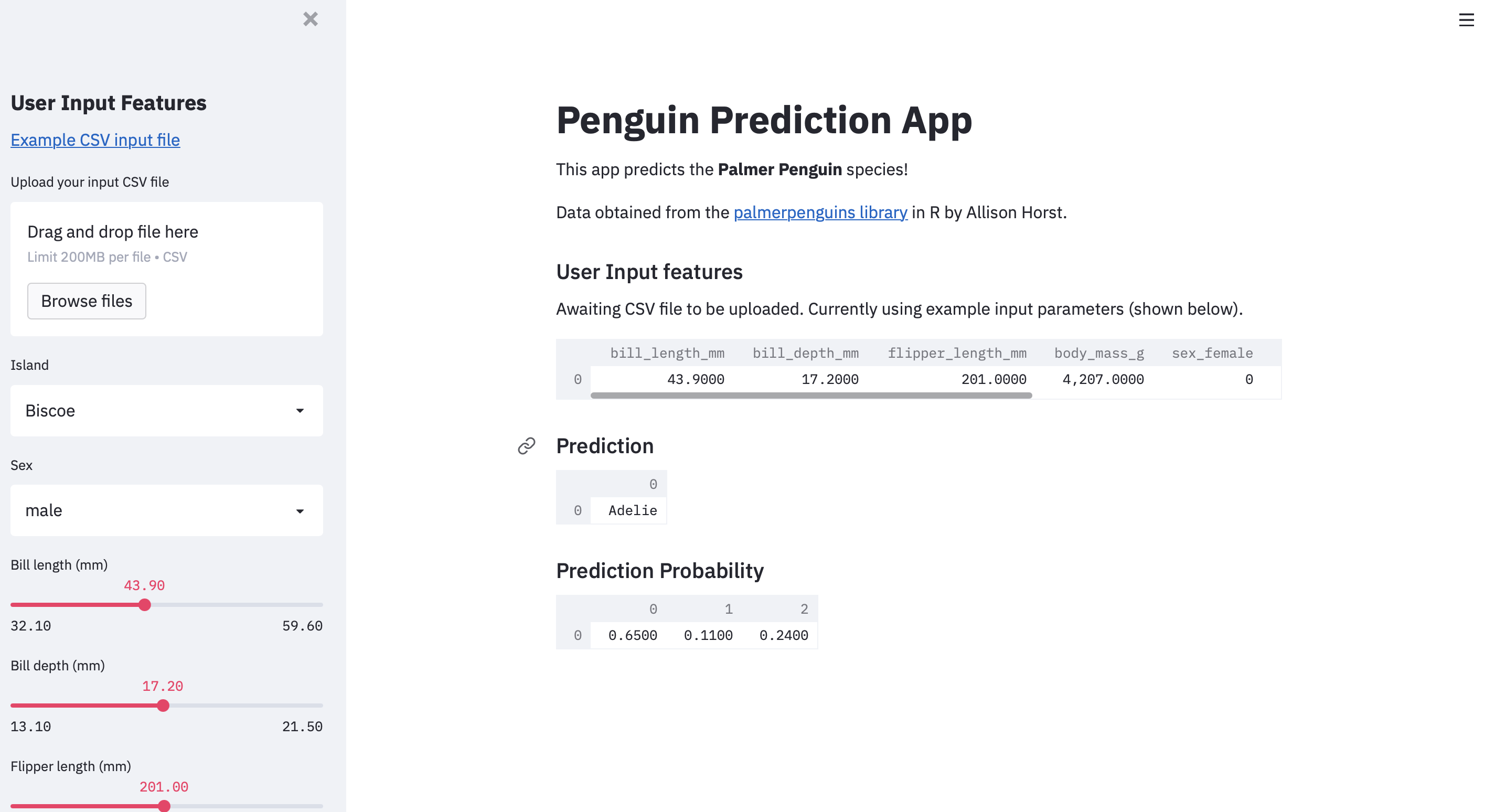Click the Bill length slider handle
Viewport: 1495px width, 812px height.
(x=144, y=605)
